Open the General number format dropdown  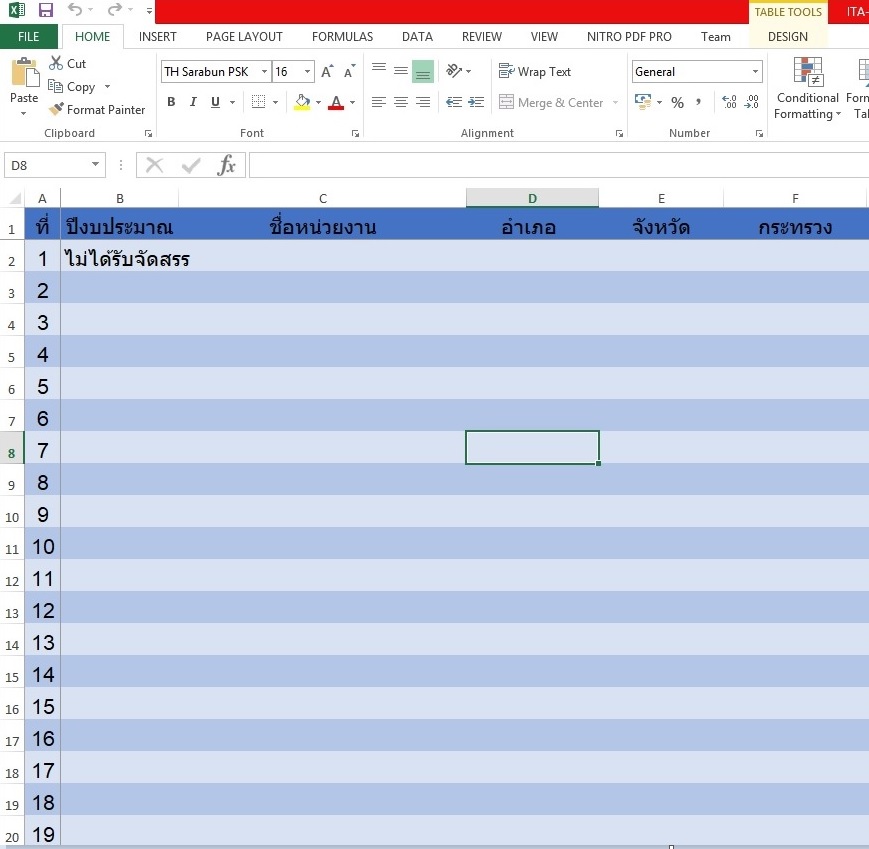point(755,72)
